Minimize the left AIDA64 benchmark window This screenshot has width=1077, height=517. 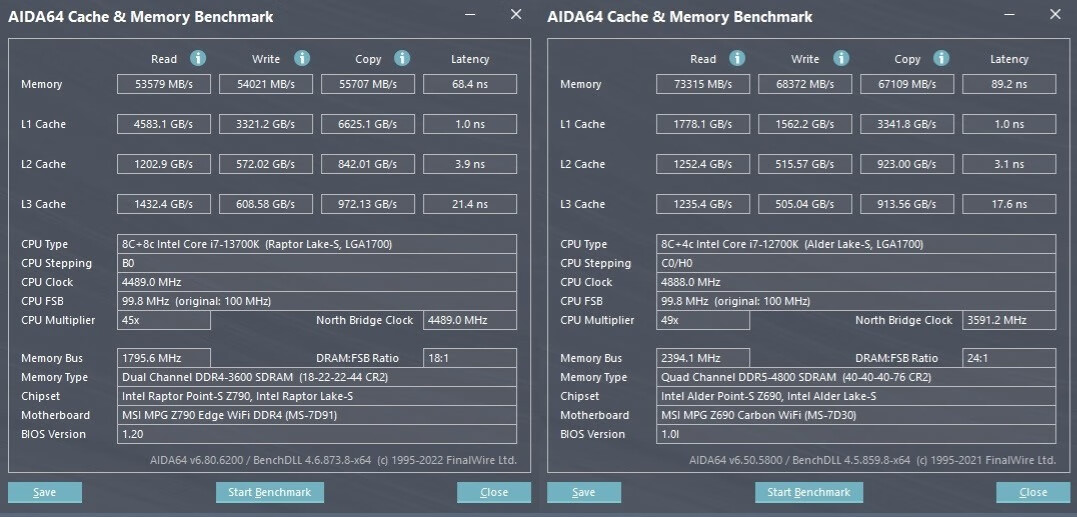click(471, 15)
